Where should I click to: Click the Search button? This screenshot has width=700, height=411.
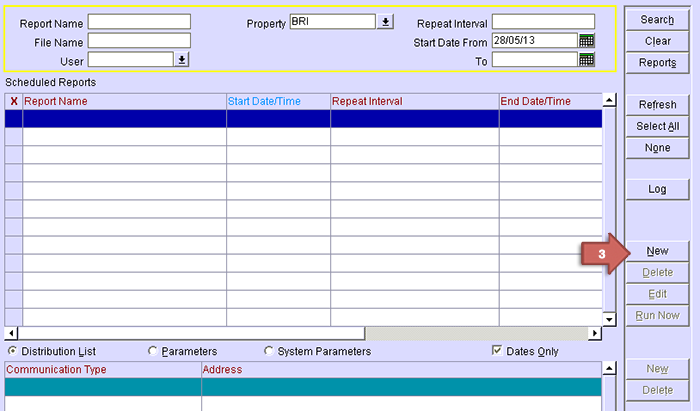[x=657, y=20]
